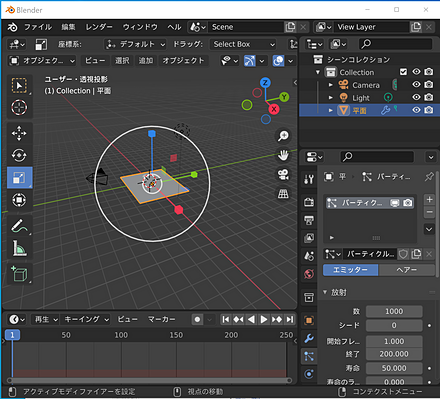
Task: Hide Light in viewport
Action: pyautogui.click(x=416, y=97)
